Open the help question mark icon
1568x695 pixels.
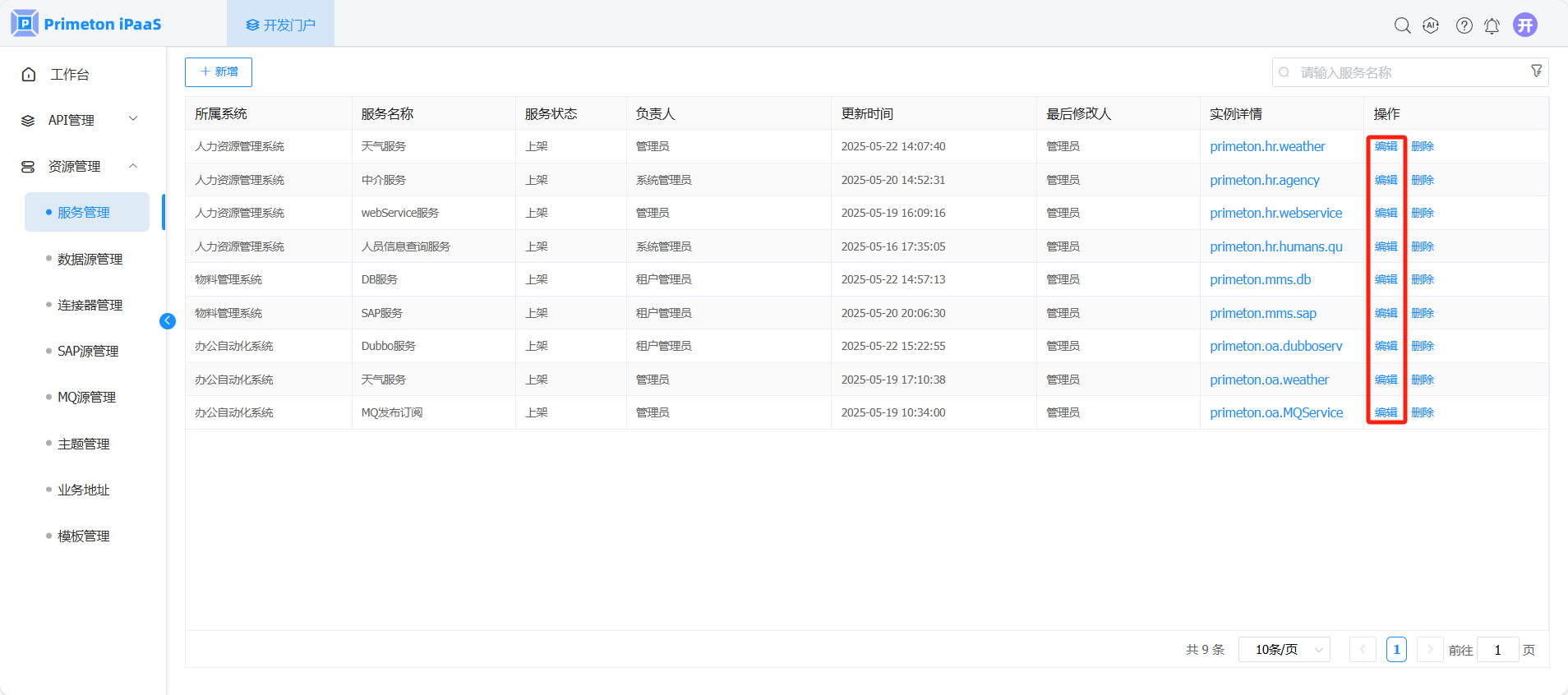click(1464, 25)
